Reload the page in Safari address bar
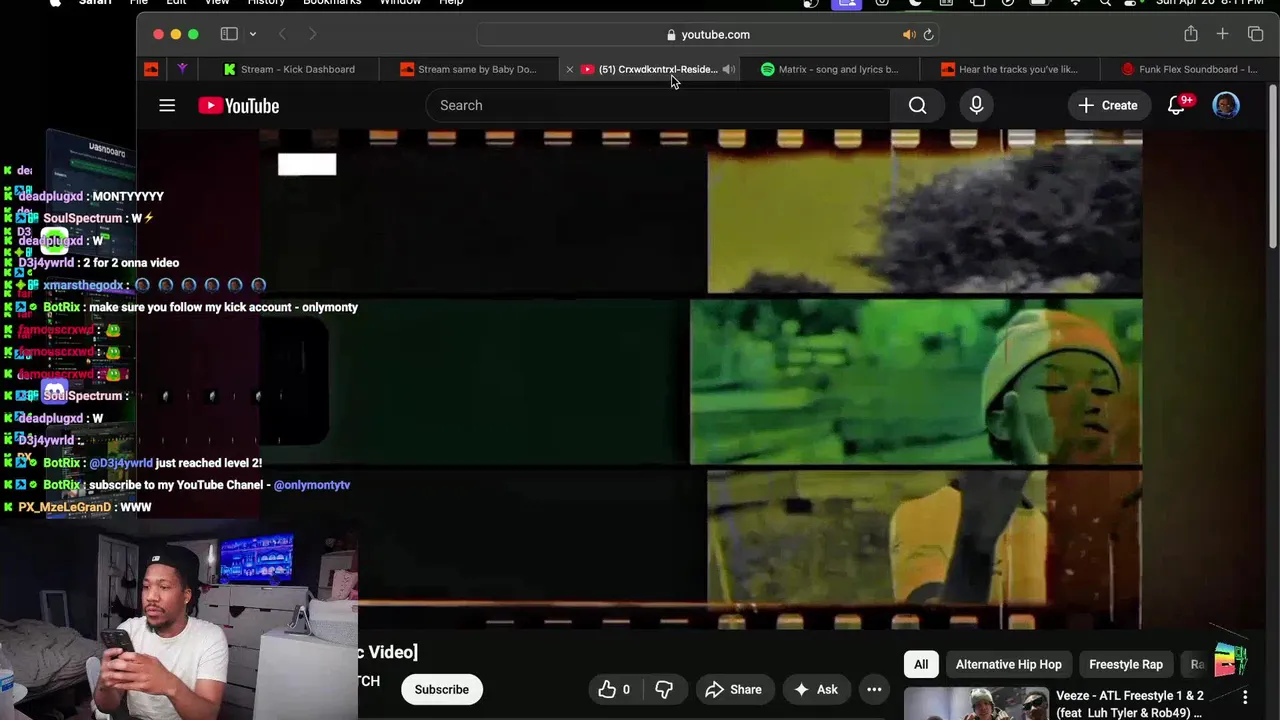This screenshot has width=1280, height=720. click(x=928, y=35)
